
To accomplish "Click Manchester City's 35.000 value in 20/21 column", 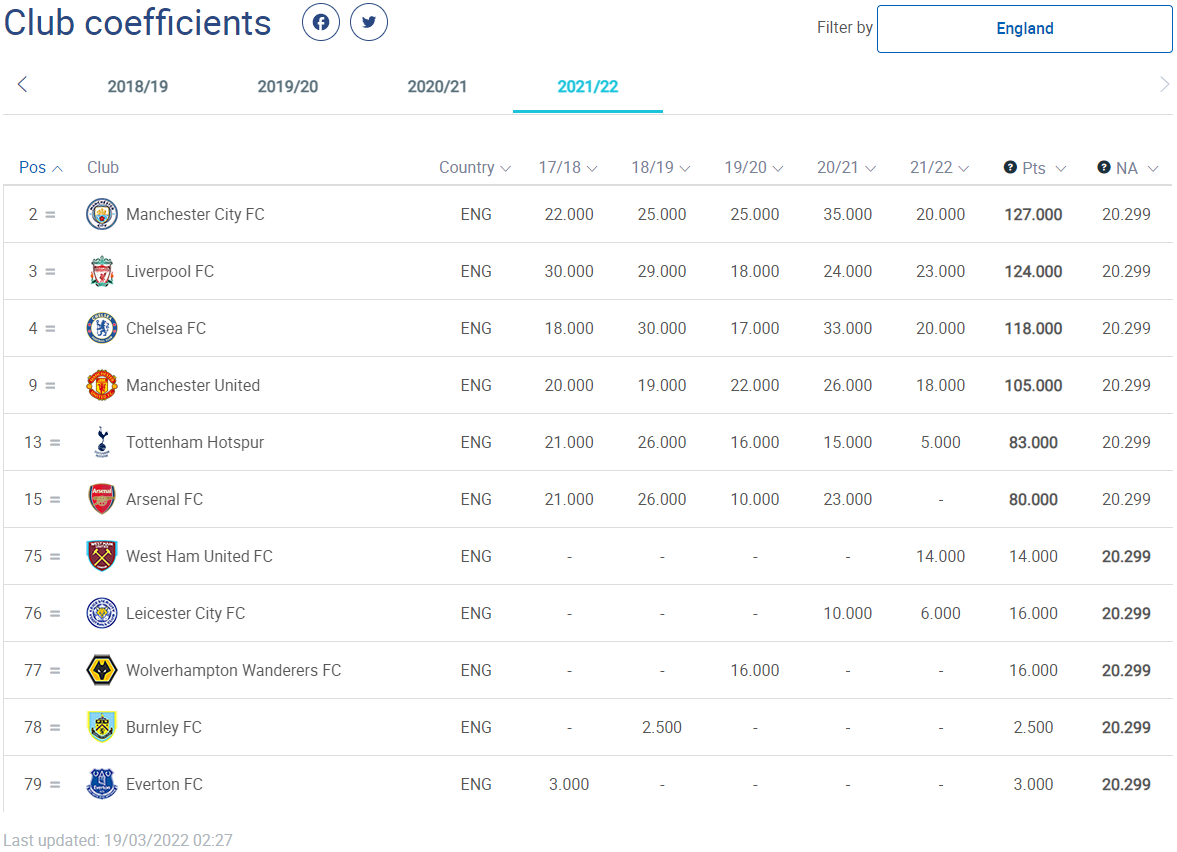I will point(847,214).
